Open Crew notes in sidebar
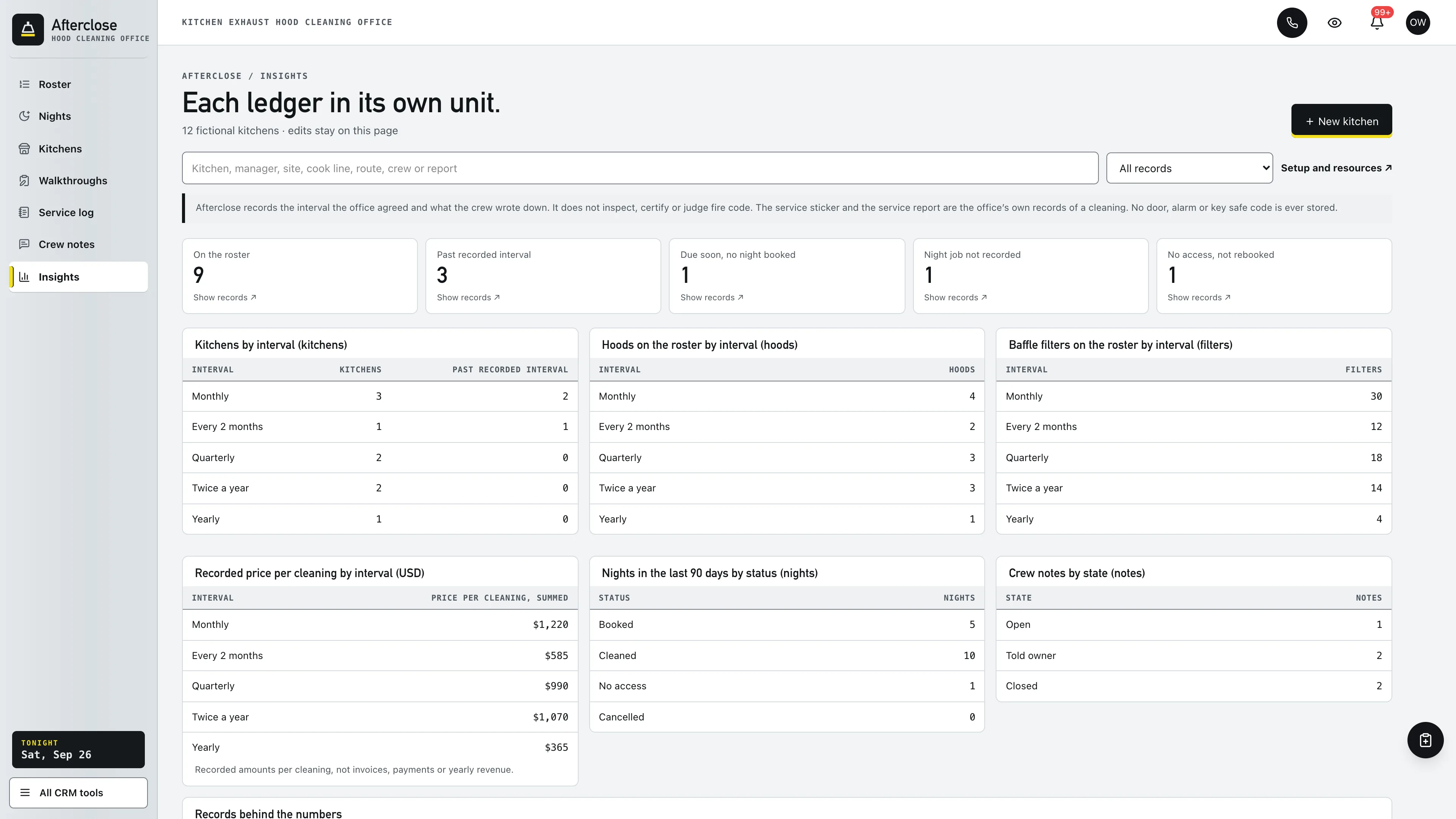Viewport: 1456px width, 819px height. click(x=78, y=244)
